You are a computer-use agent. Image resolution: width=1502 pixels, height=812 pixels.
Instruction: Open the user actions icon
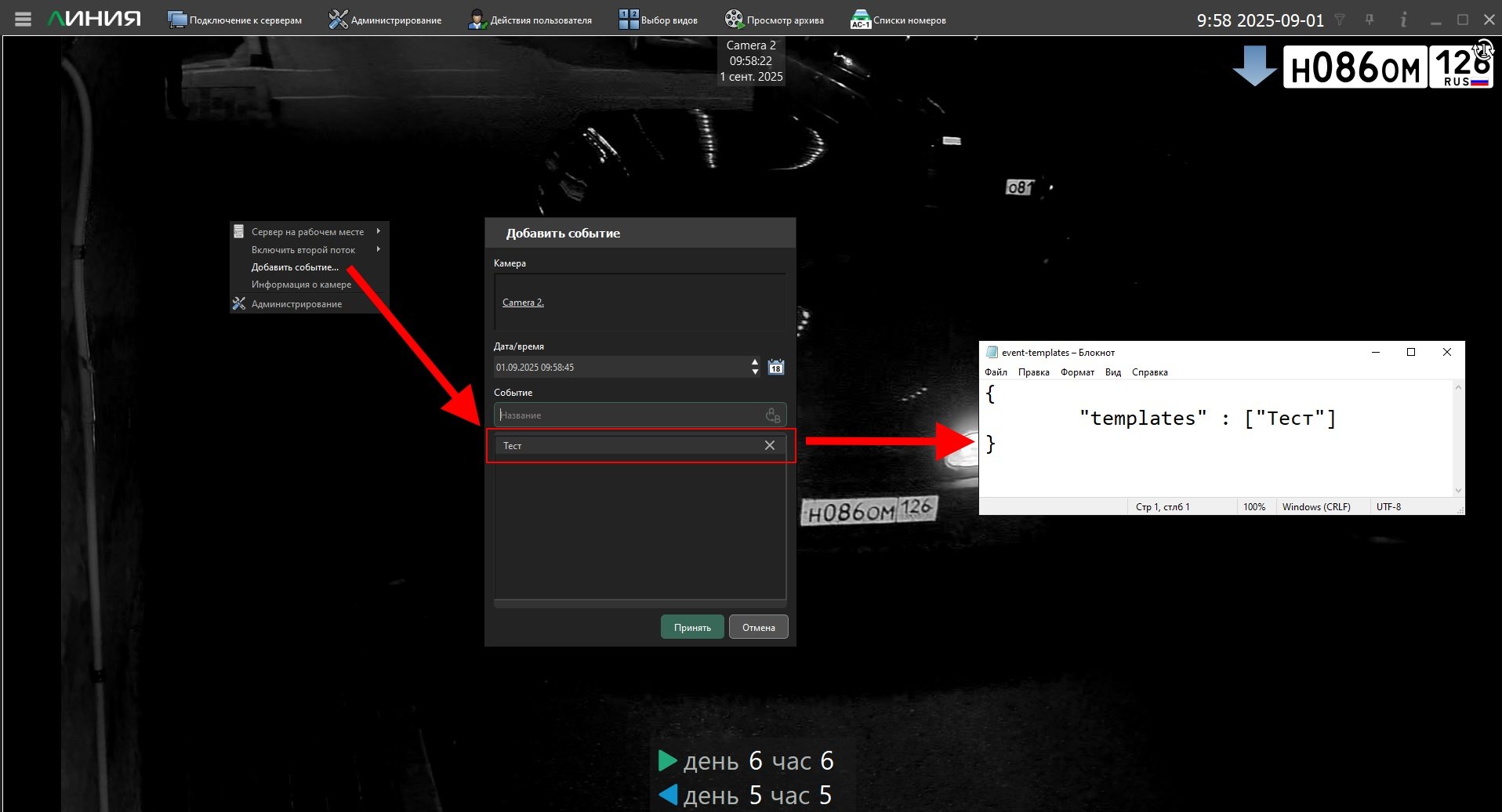pos(477,20)
